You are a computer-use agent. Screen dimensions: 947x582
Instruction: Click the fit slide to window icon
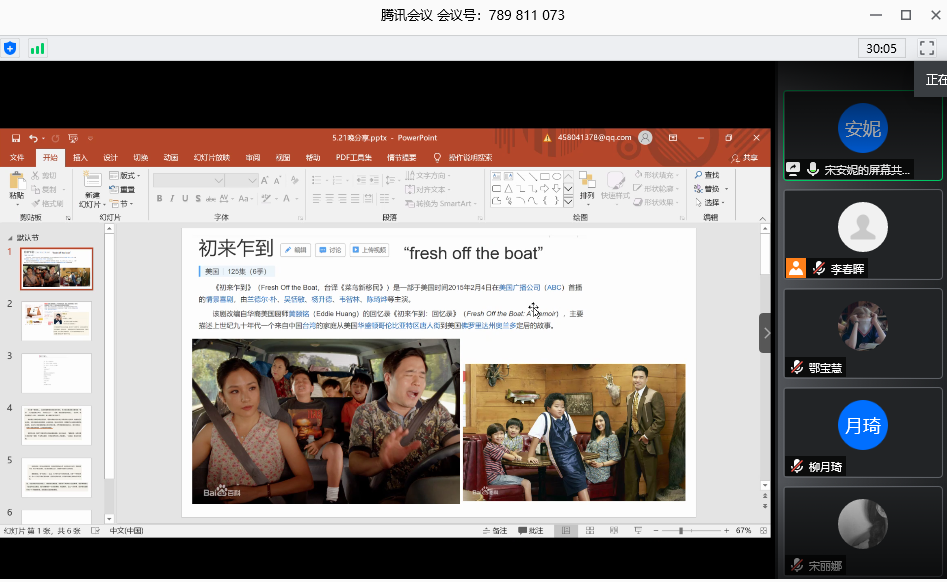[x=763, y=531]
